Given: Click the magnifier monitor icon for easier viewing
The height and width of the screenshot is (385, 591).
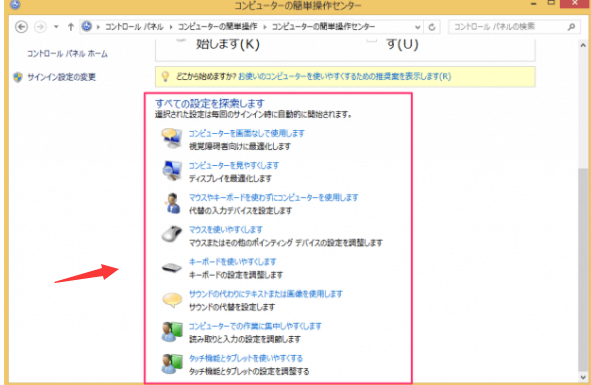Looking at the screenshot, I should tap(172, 171).
